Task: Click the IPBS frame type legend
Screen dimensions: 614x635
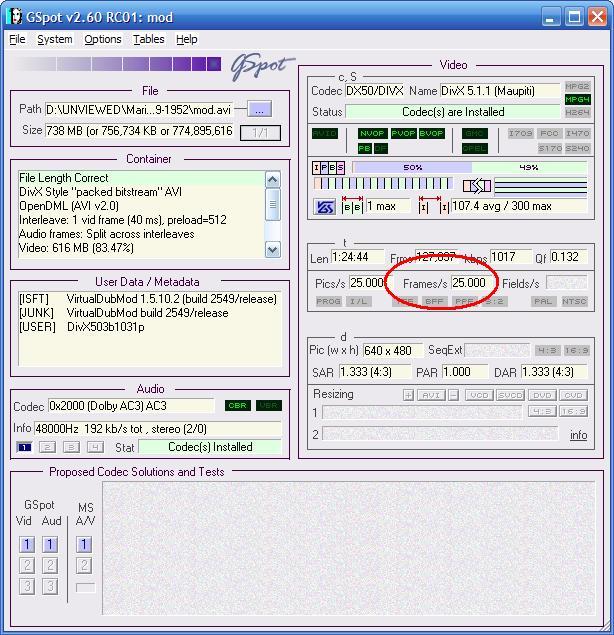Action: pyautogui.click(x=328, y=167)
